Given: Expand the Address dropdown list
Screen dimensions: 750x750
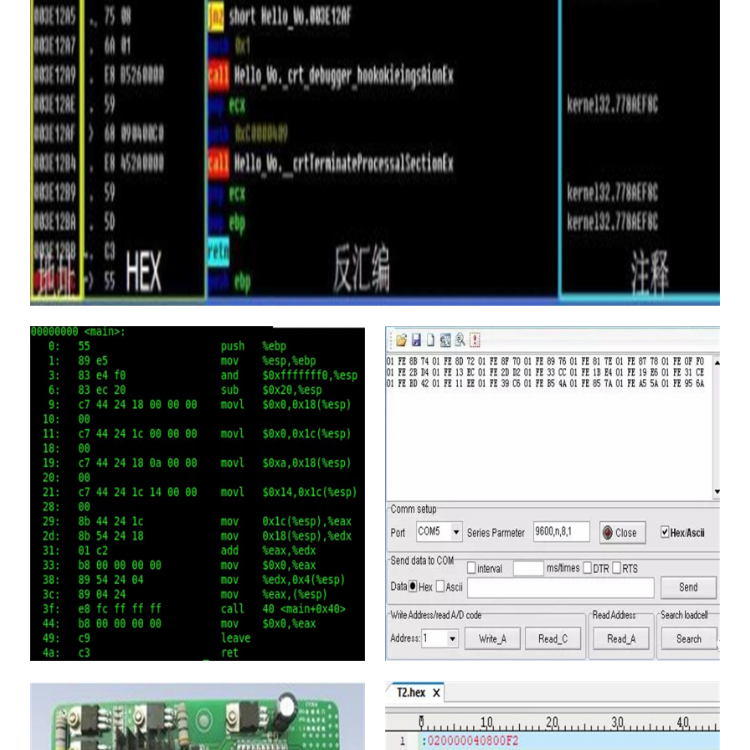Looking at the screenshot, I should 451,639.
